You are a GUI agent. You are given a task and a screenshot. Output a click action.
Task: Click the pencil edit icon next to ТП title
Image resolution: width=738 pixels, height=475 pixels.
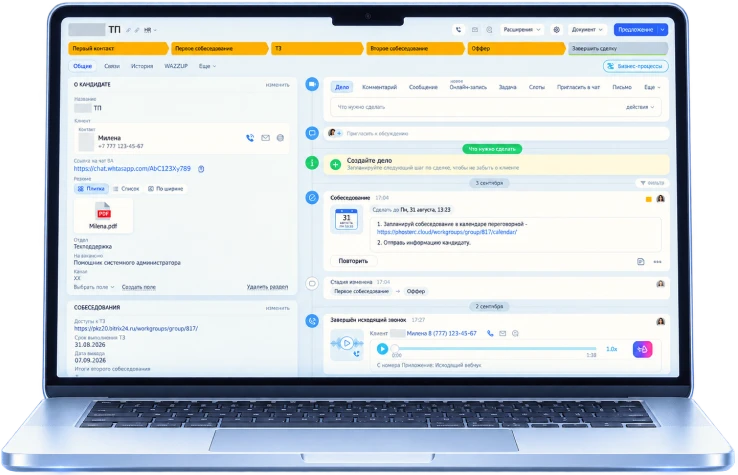(x=128, y=30)
